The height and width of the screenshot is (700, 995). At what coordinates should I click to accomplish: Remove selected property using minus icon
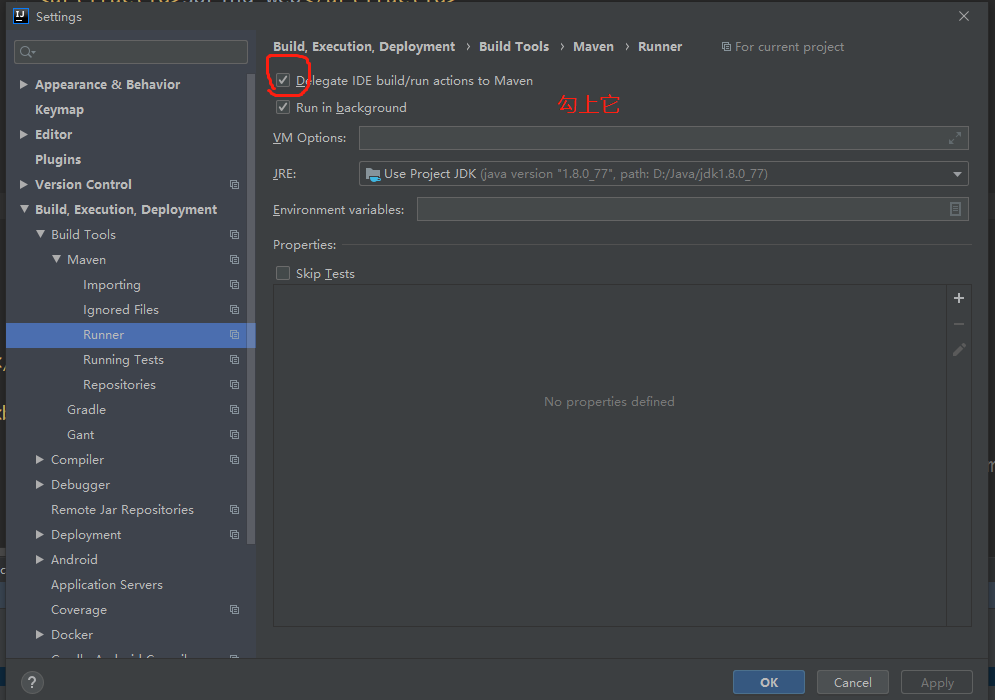(958, 323)
